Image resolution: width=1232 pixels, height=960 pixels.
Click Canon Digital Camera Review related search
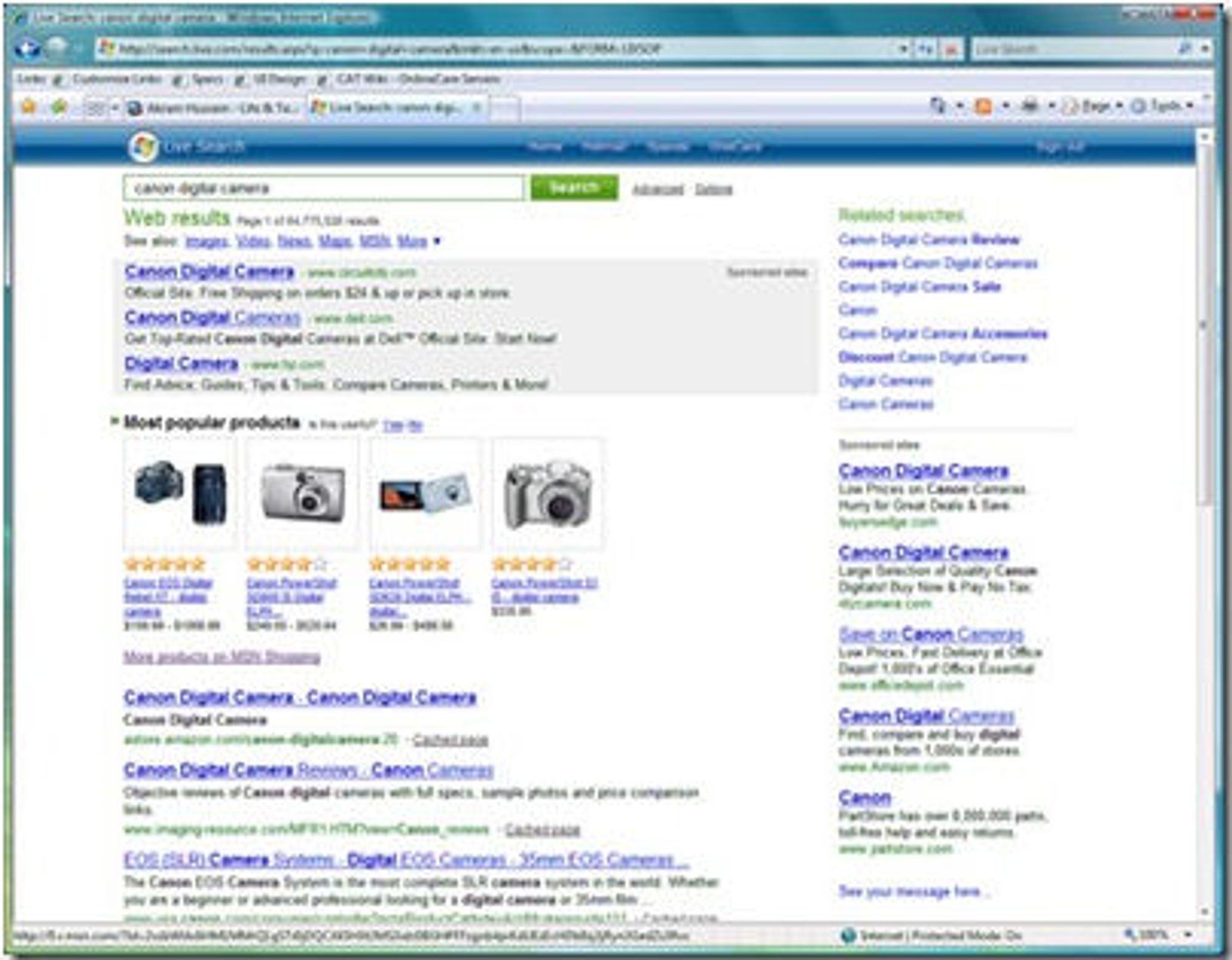coord(930,240)
